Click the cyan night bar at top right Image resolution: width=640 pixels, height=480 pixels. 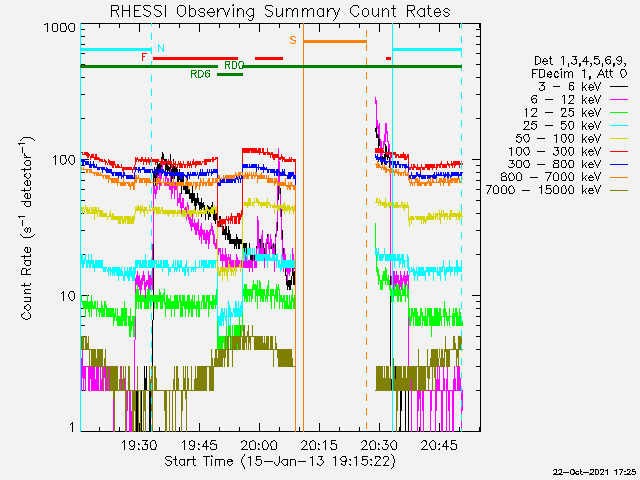click(427, 50)
